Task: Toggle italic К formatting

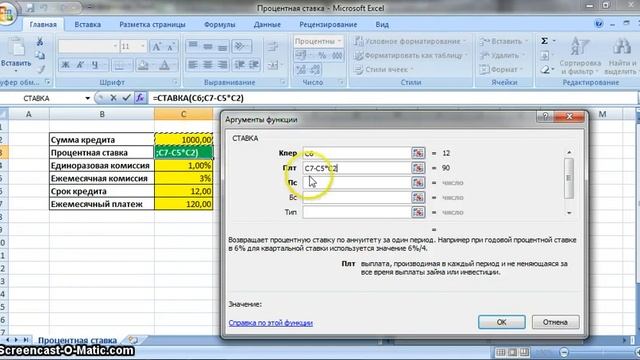Action: pos(80,65)
